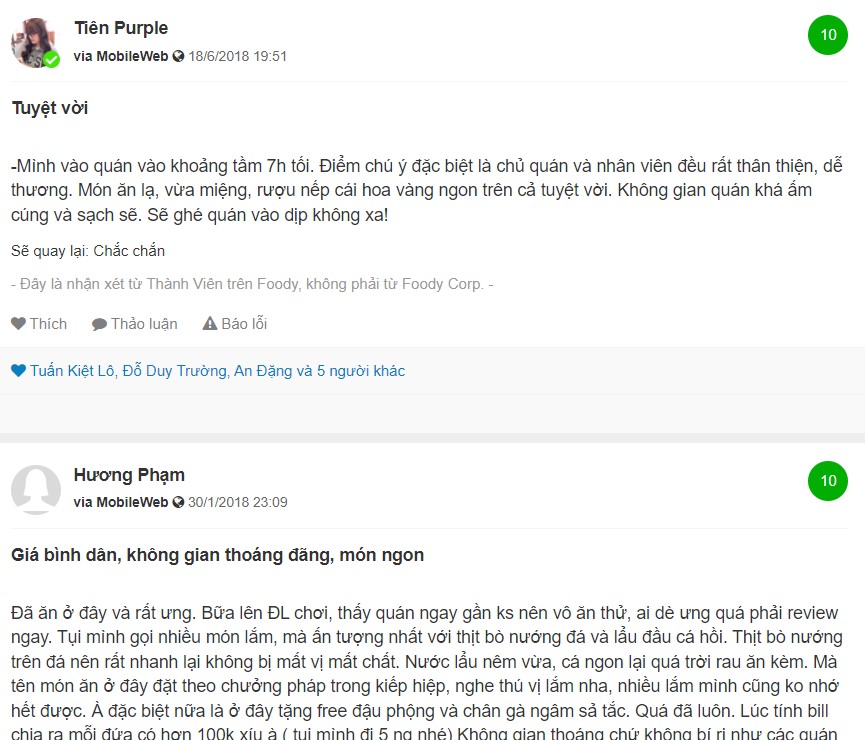The width and height of the screenshot is (865, 740).
Task: Click Tiên Purple's profile avatar
Action: (x=35, y=43)
